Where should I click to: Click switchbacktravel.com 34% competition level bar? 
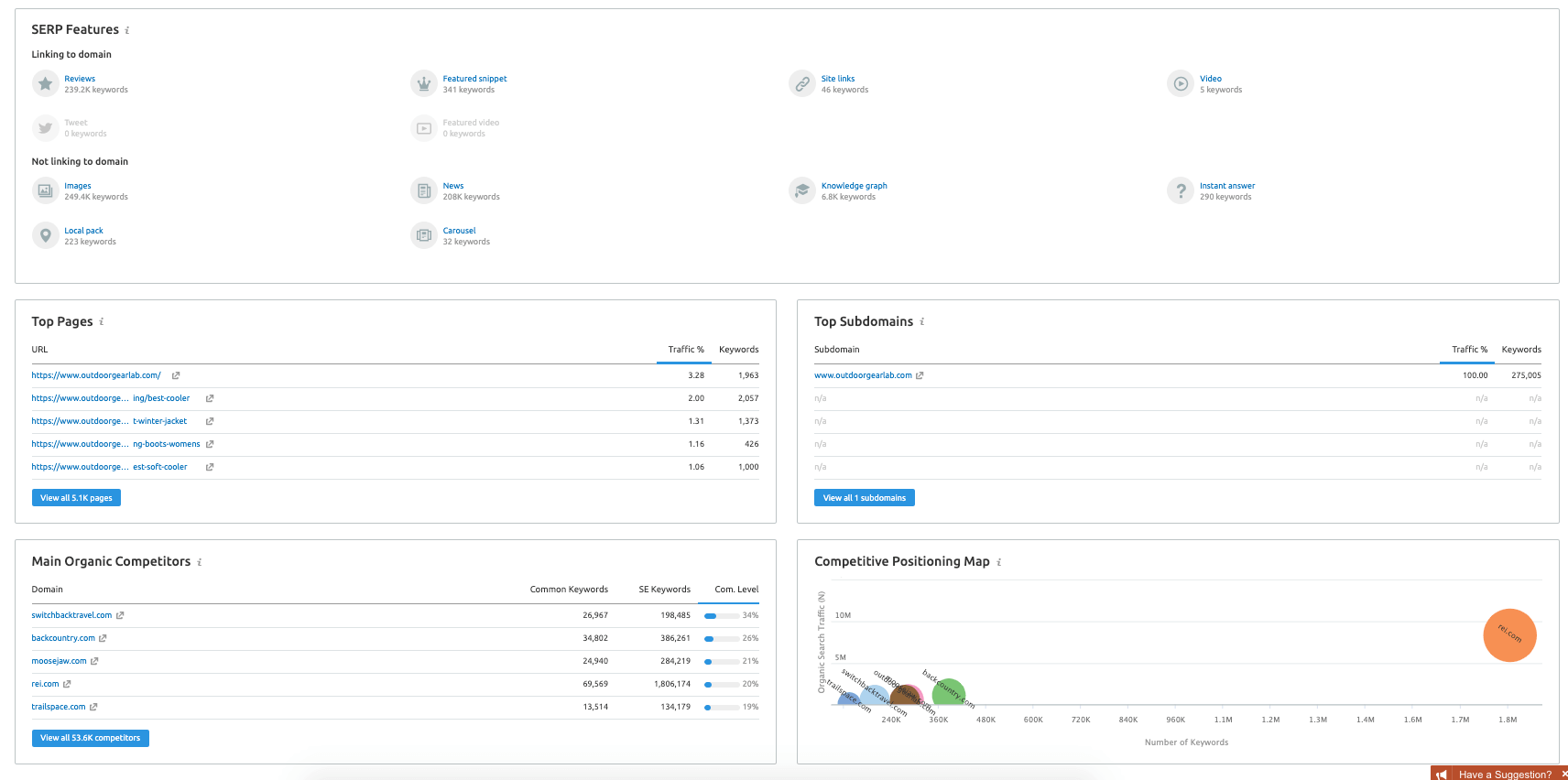pos(722,616)
